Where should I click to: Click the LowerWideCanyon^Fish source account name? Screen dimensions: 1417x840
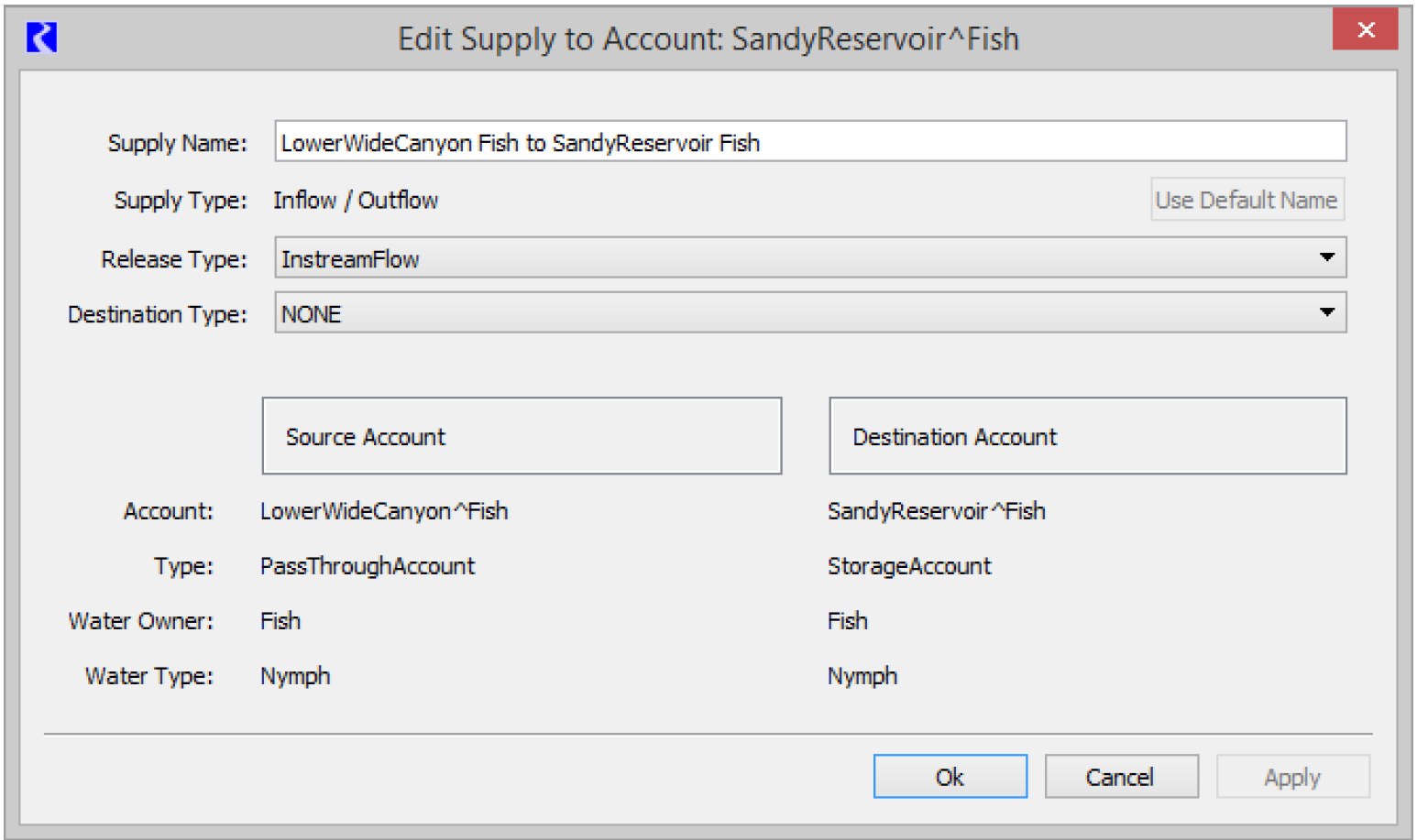[384, 511]
